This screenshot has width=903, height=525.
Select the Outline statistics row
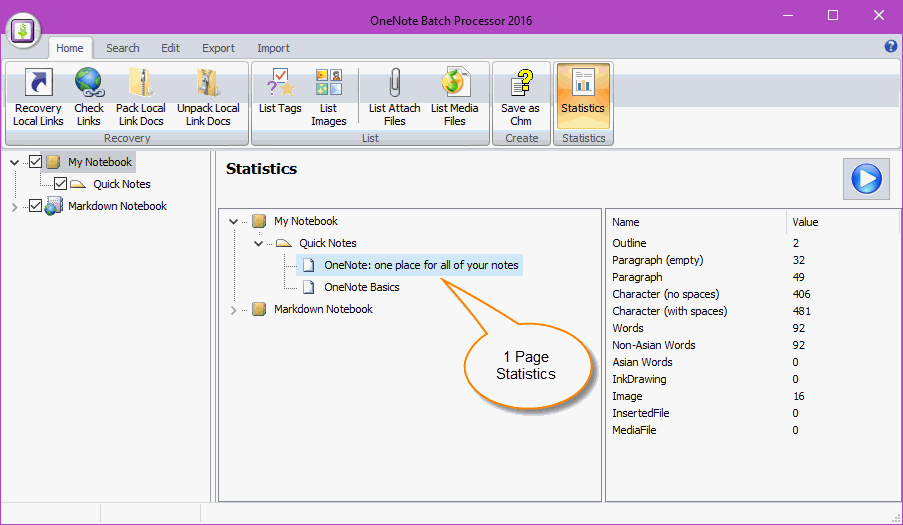753,243
